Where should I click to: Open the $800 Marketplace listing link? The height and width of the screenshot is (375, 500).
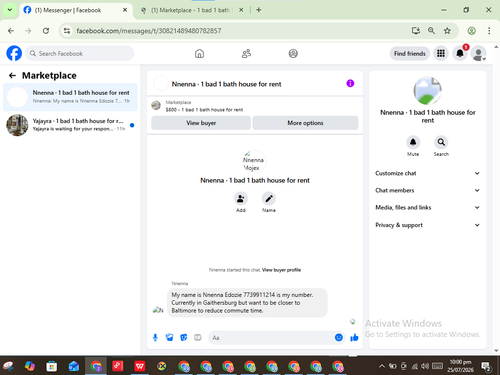pos(204,110)
